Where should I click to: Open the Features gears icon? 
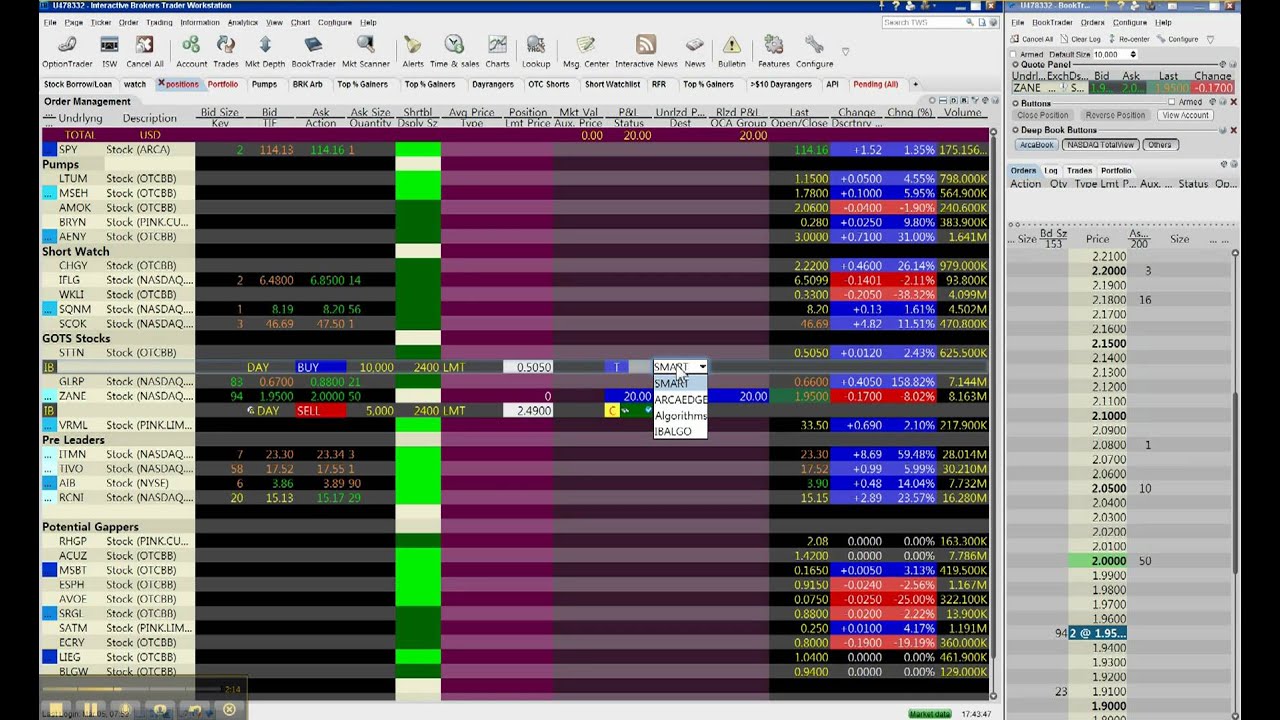(773, 51)
